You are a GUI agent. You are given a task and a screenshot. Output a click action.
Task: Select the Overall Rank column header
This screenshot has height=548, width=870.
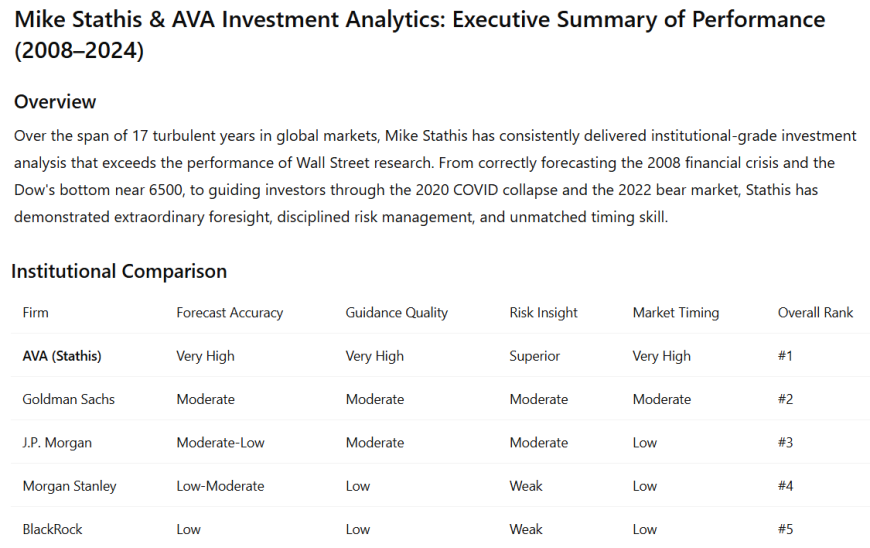click(815, 313)
